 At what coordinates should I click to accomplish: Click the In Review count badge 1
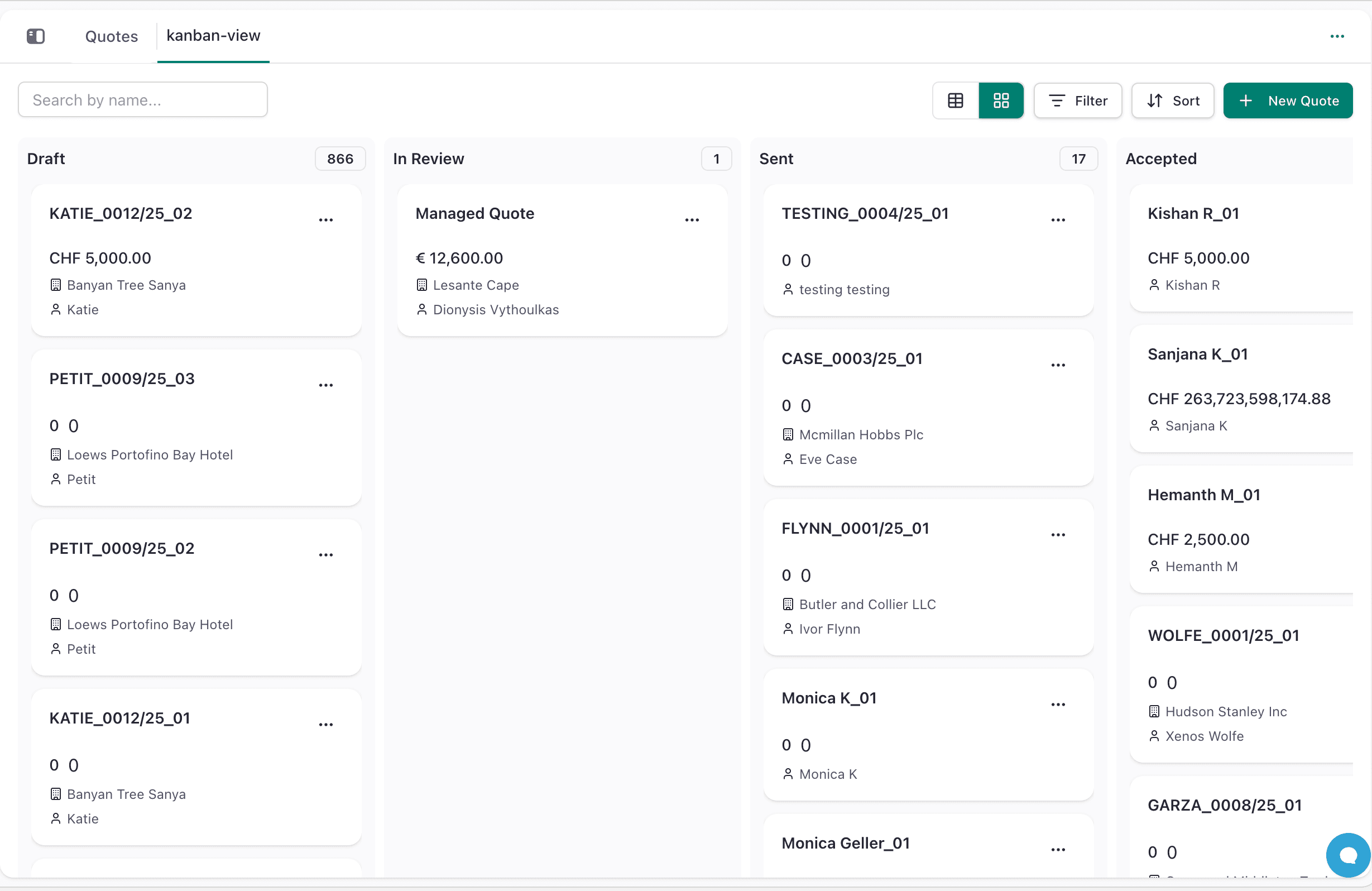point(716,159)
